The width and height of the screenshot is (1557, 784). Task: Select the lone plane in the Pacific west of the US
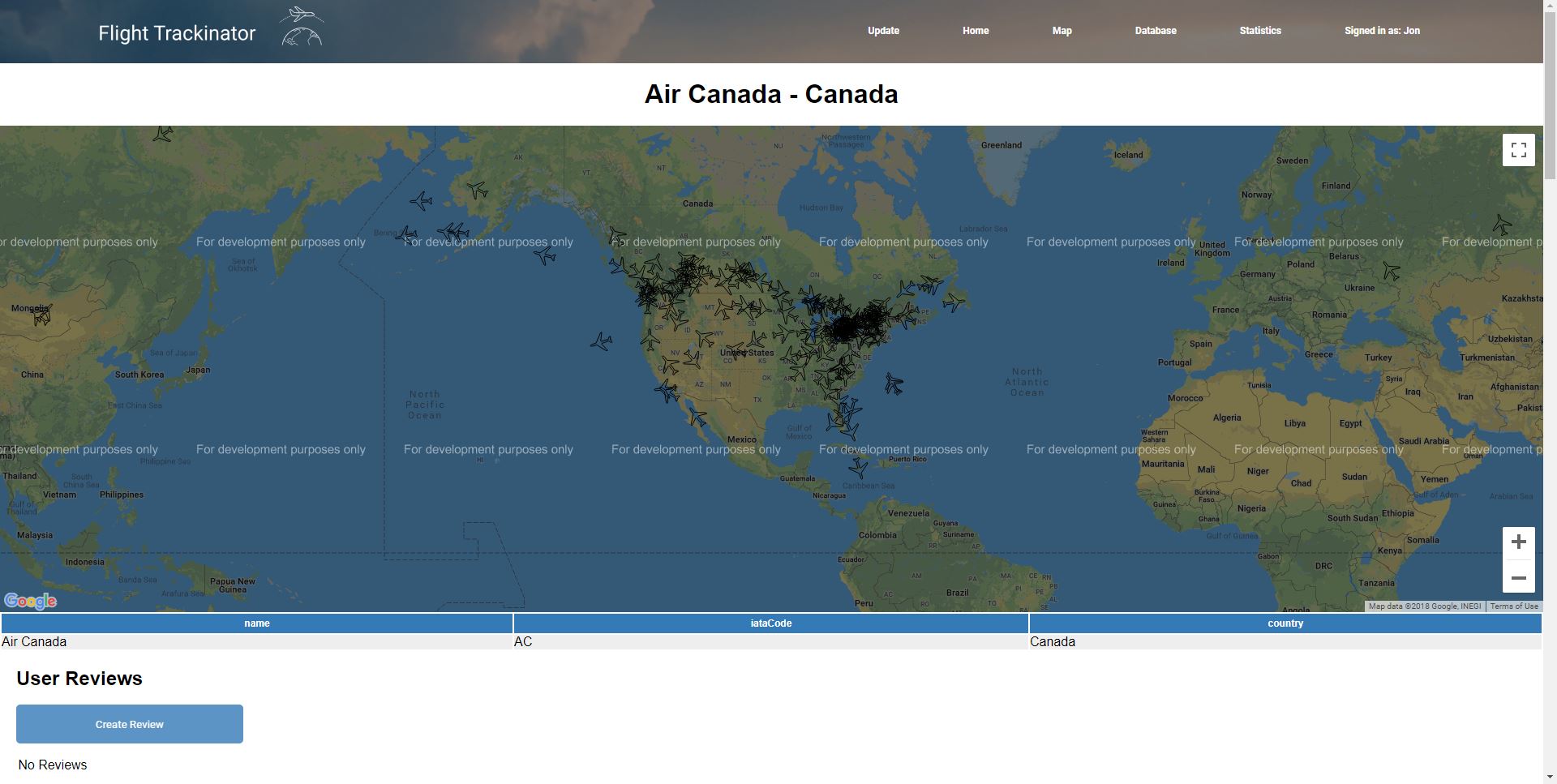click(x=601, y=341)
